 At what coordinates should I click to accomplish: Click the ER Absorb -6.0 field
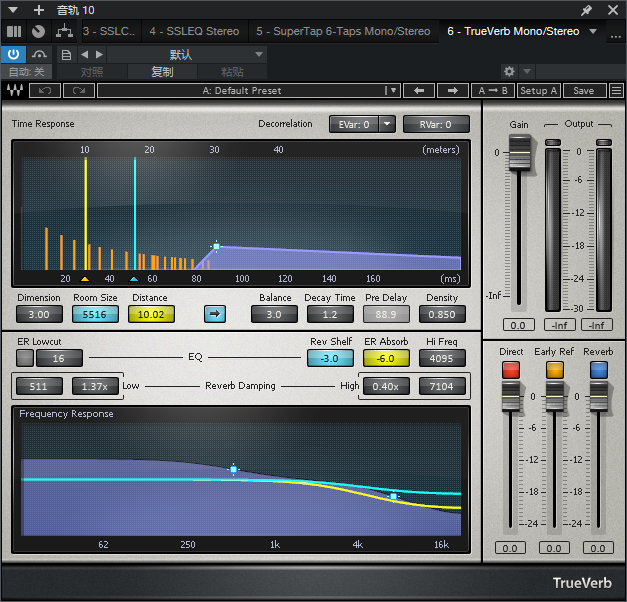click(386, 358)
